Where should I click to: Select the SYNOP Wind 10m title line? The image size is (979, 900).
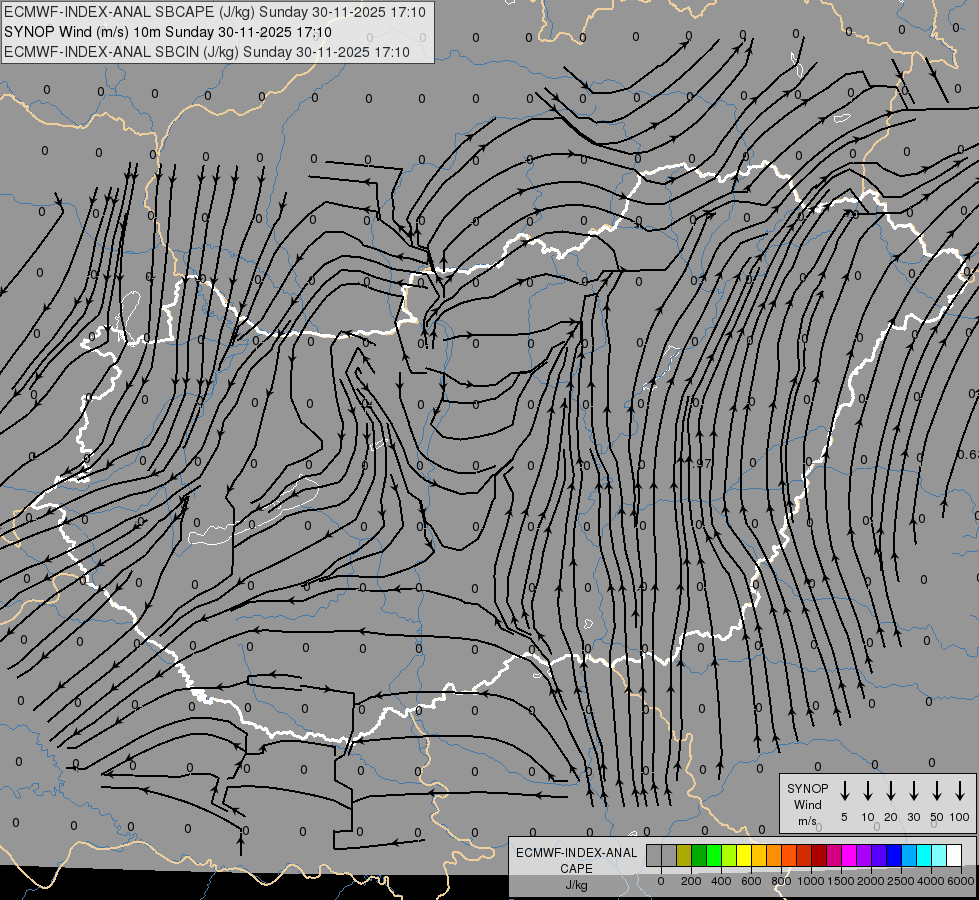pyautogui.click(x=168, y=32)
